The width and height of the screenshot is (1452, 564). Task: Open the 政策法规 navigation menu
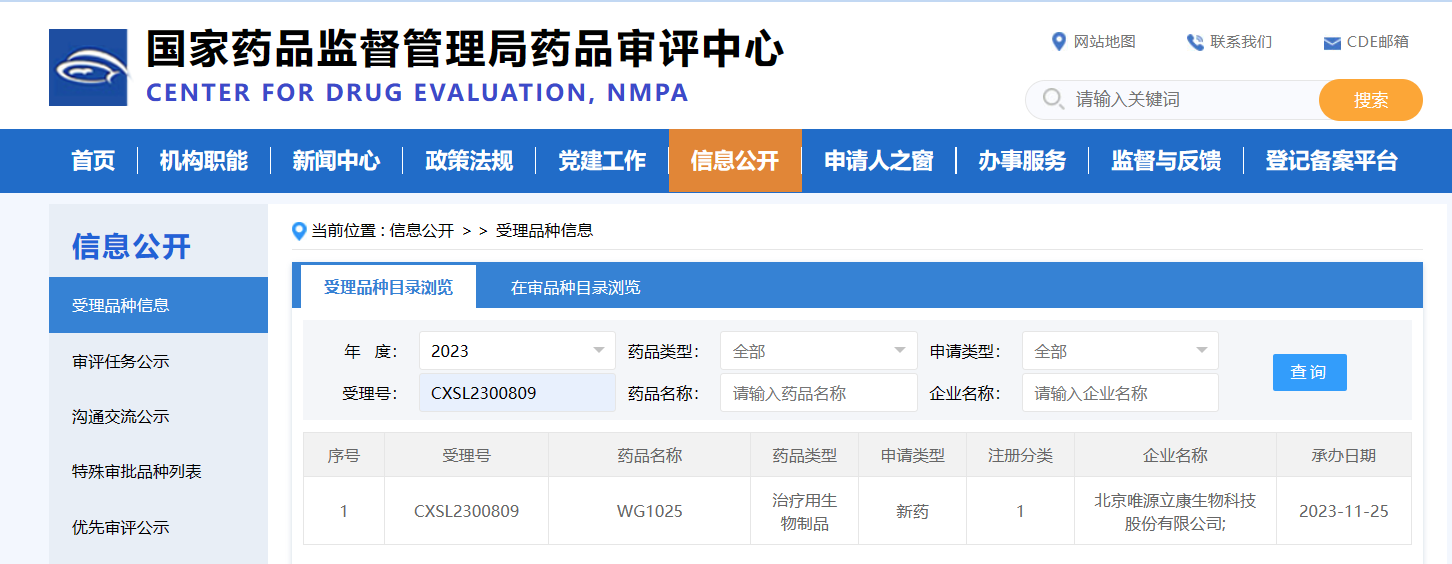click(469, 161)
